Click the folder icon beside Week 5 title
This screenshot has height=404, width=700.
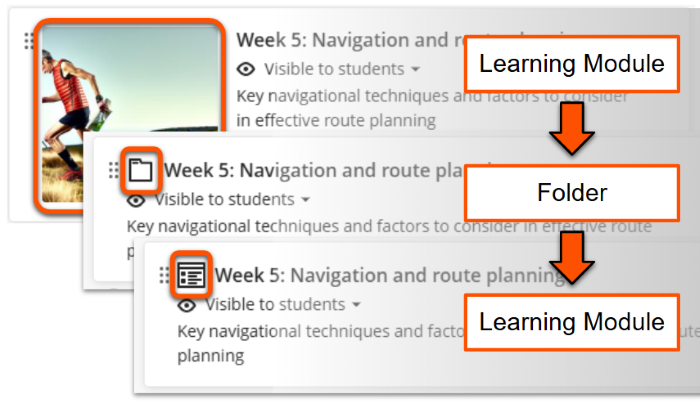(x=141, y=171)
